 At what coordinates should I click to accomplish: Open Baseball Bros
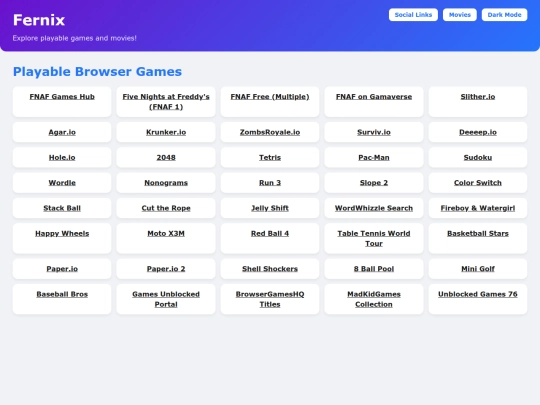pyautogui.click(x=62, y=294)
